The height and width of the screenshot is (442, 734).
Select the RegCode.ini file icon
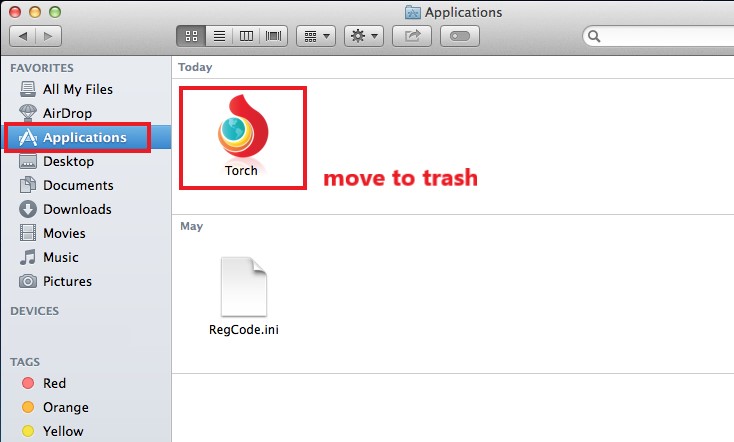click(244, 287)
